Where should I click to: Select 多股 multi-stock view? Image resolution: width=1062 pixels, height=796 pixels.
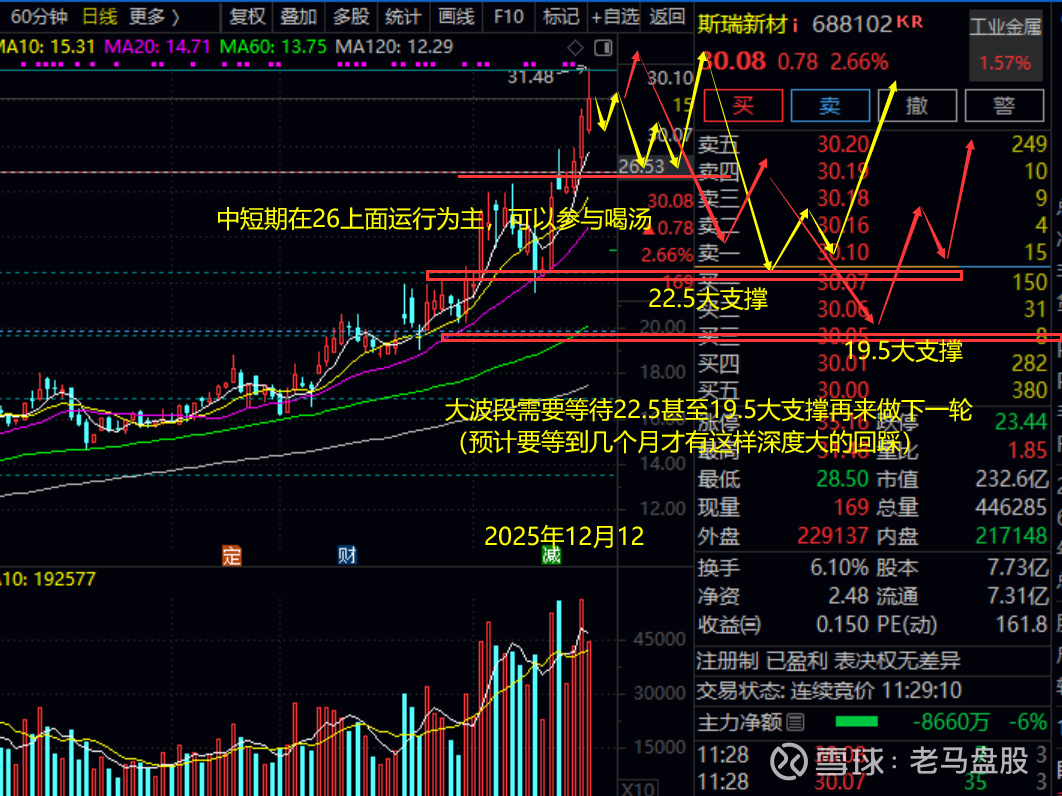351,16
